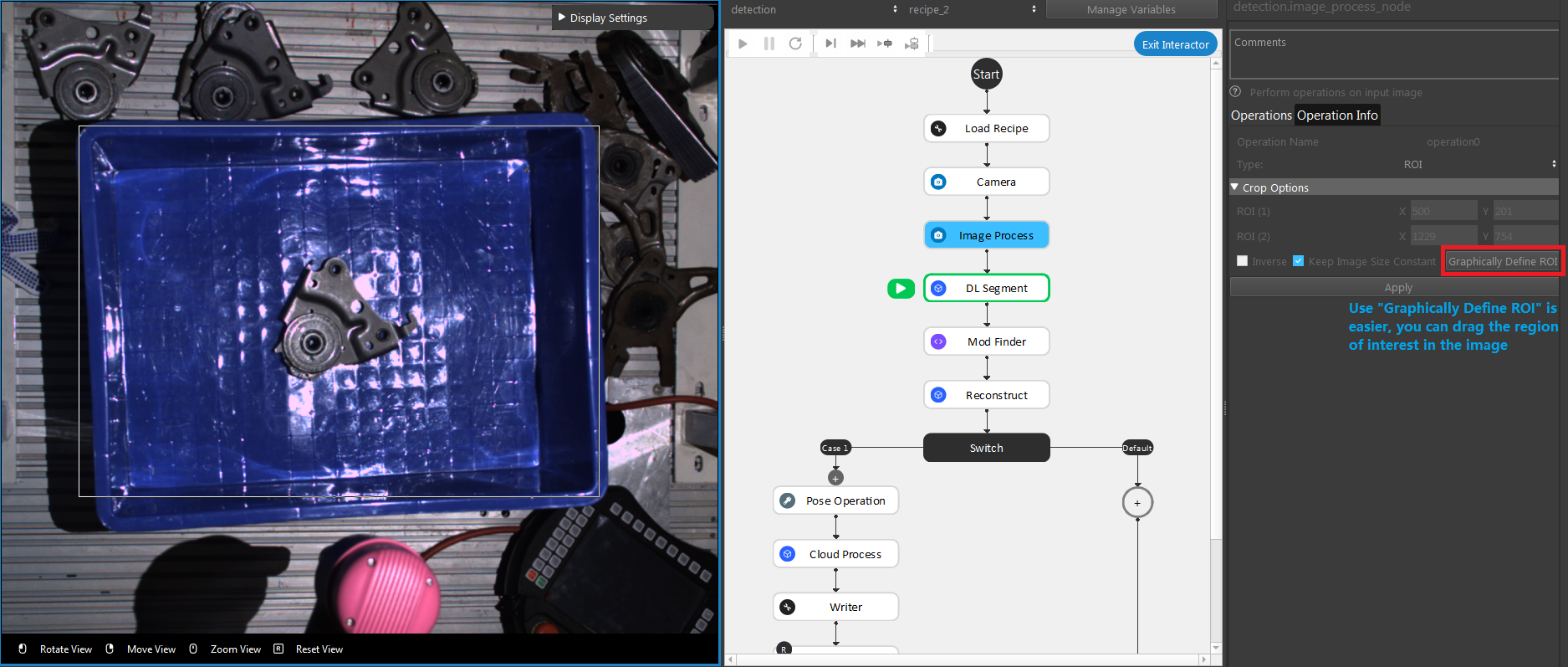Select the Switch node
Screen dimensions: 1568x667
point(986,448)
